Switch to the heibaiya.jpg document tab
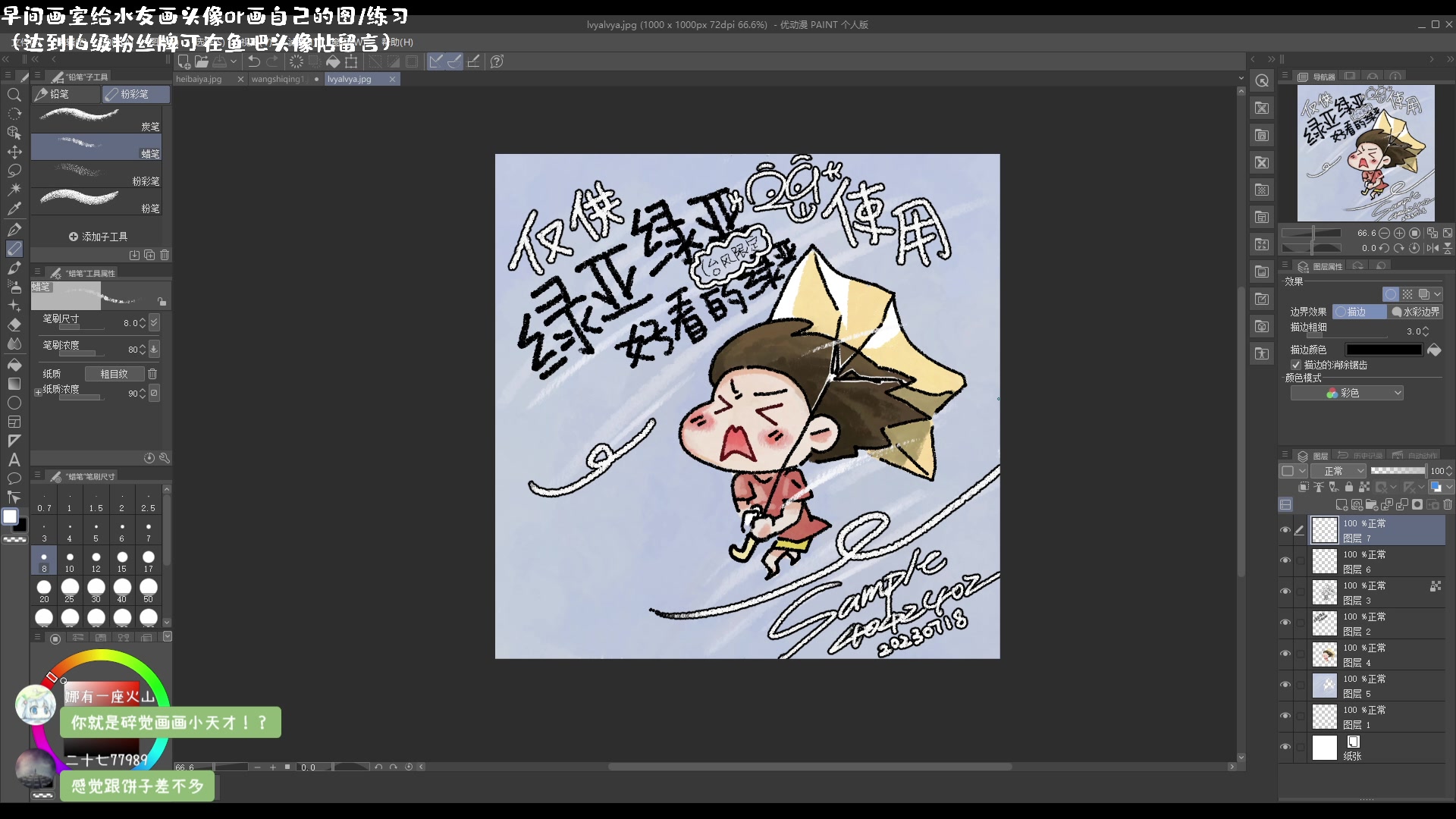 point(199,79)
